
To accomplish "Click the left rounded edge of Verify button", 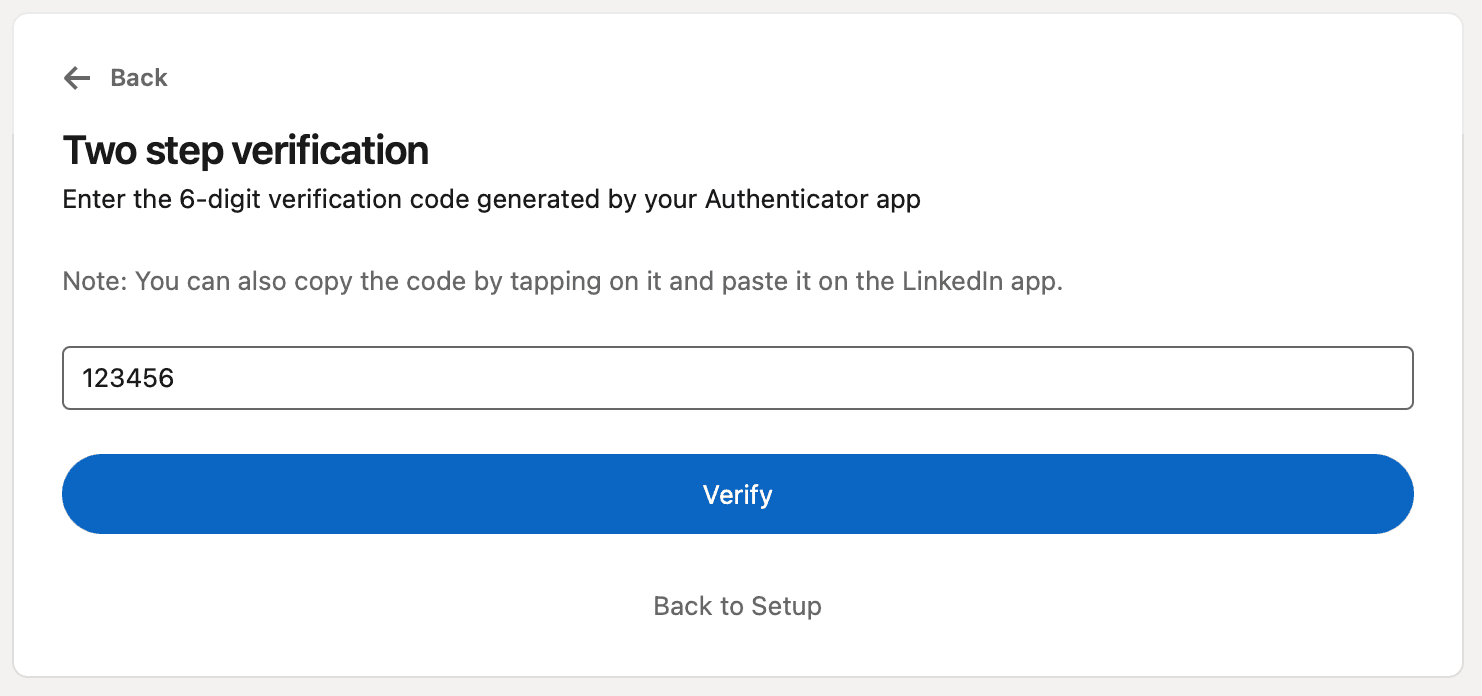I will (x=85, y=494).
